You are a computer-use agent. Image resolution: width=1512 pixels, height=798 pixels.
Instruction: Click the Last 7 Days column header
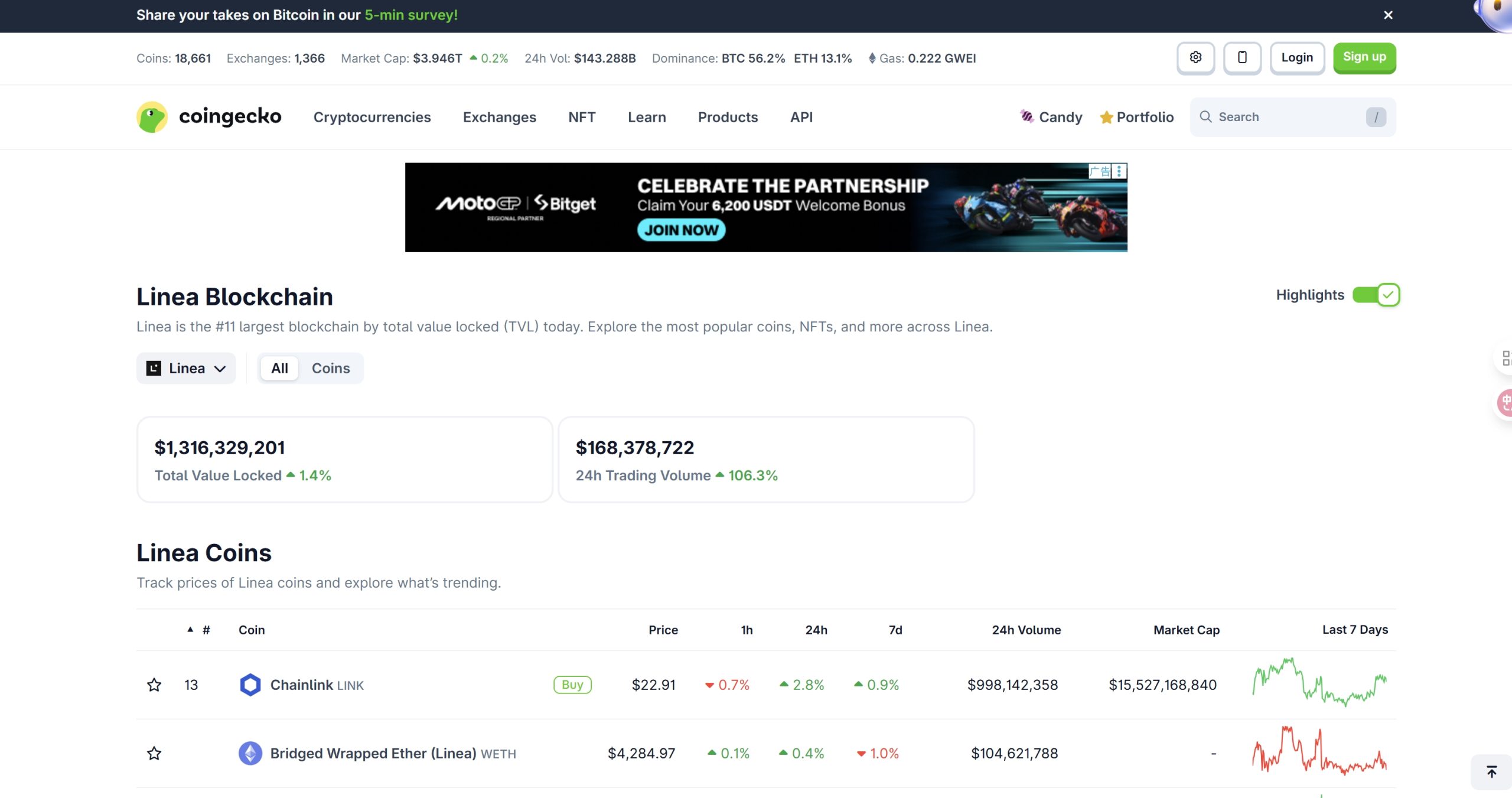[1355, 630]
